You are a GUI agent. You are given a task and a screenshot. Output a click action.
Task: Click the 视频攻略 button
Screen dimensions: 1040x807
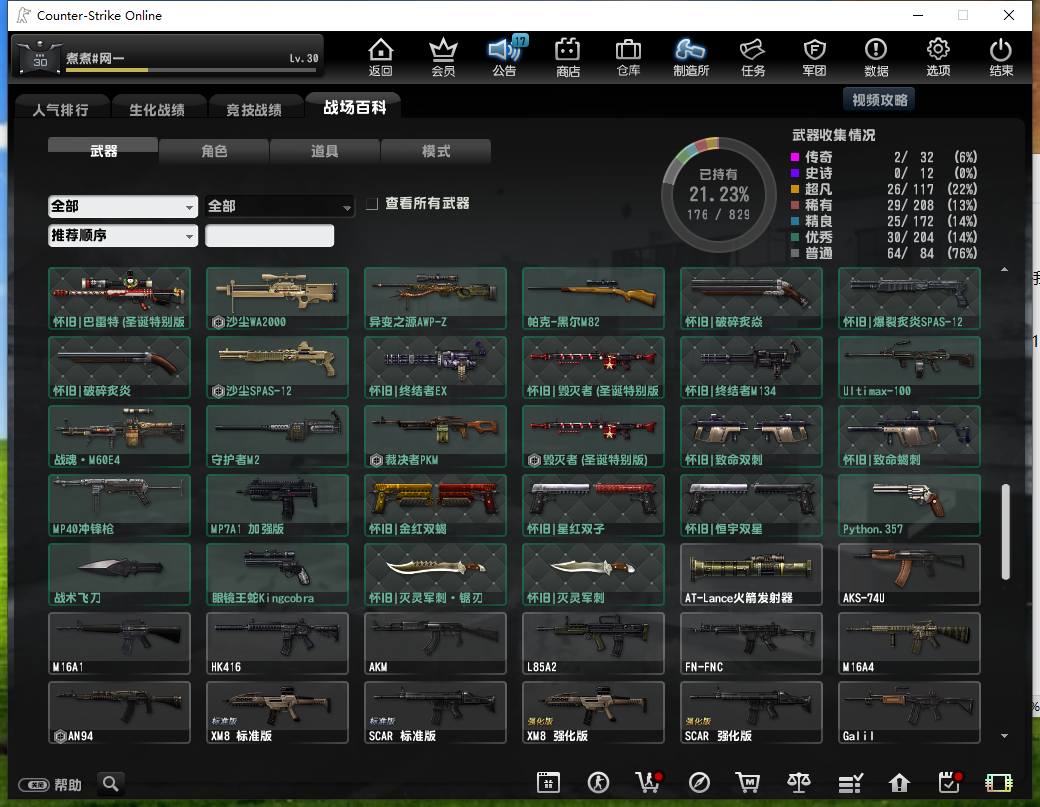[x=879, y=100]
